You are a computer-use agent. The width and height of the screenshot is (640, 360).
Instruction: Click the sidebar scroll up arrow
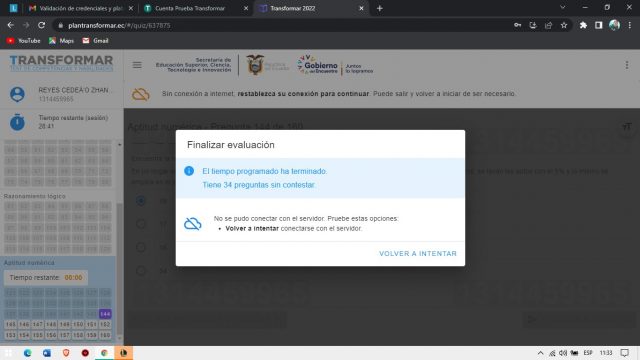119,144
